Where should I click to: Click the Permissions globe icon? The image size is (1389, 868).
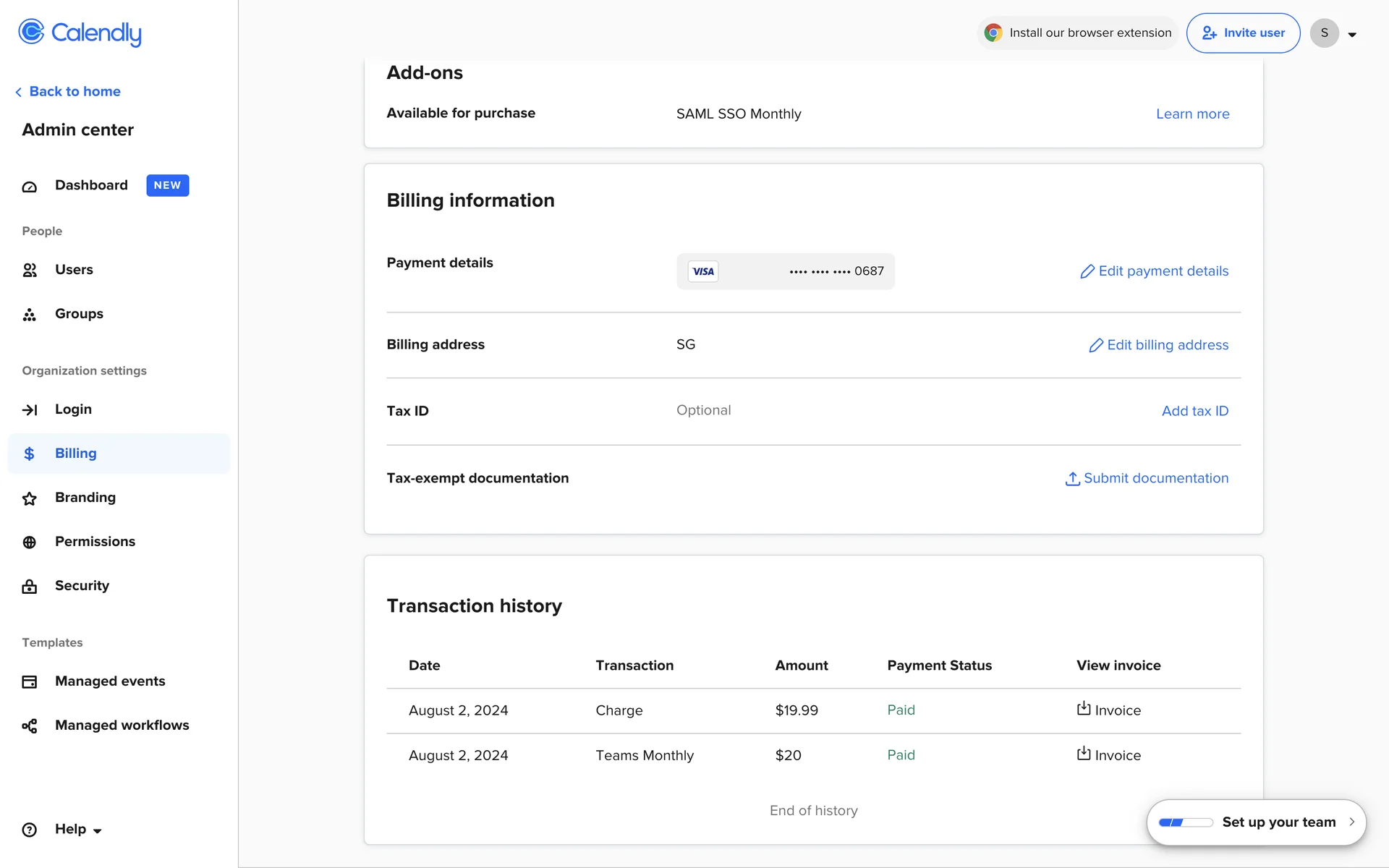pos(30,542)
